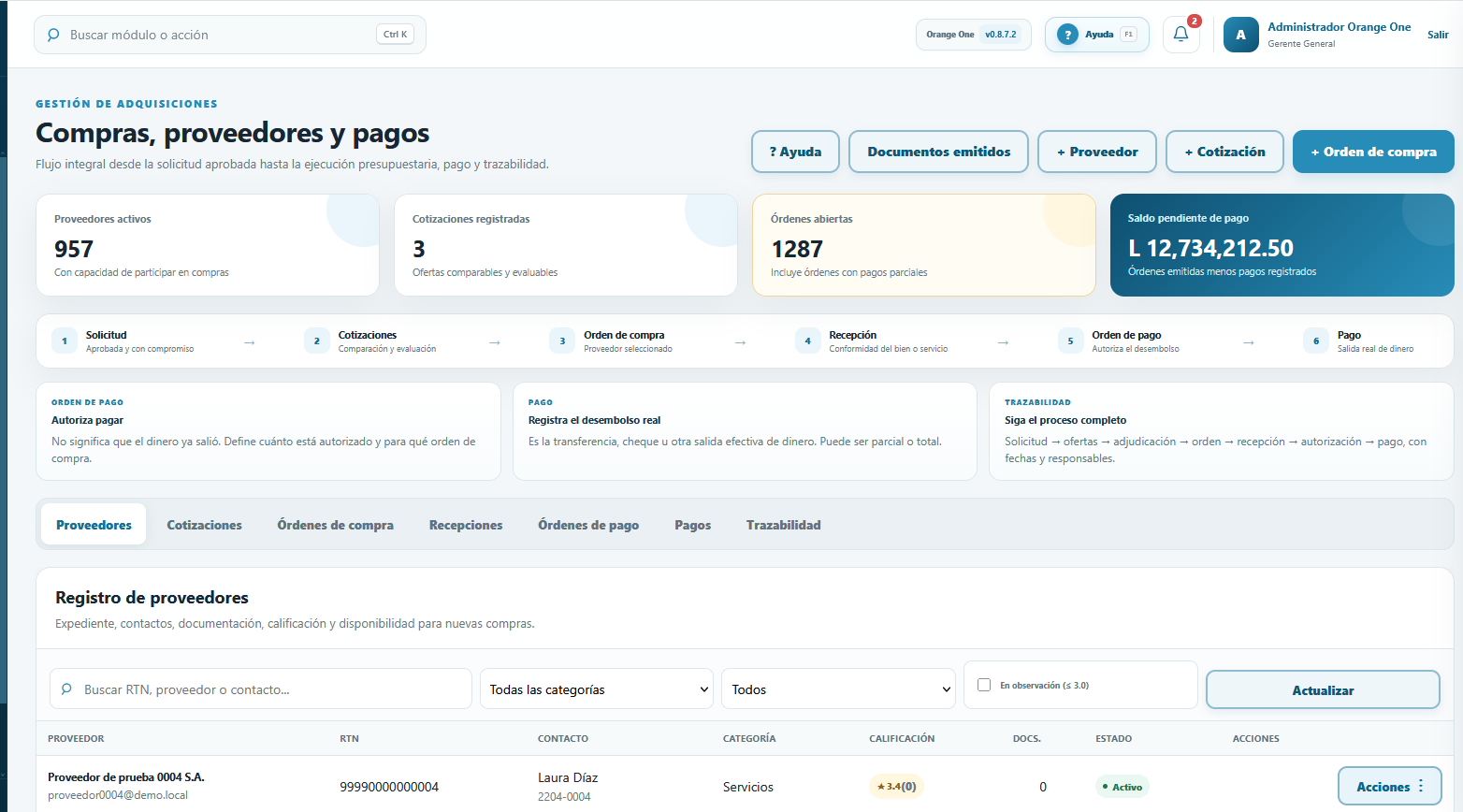Click step 4 Recepción number badge
Image resolution: width=1463 pixels, height=812 pixels.
tap(808, 341)
